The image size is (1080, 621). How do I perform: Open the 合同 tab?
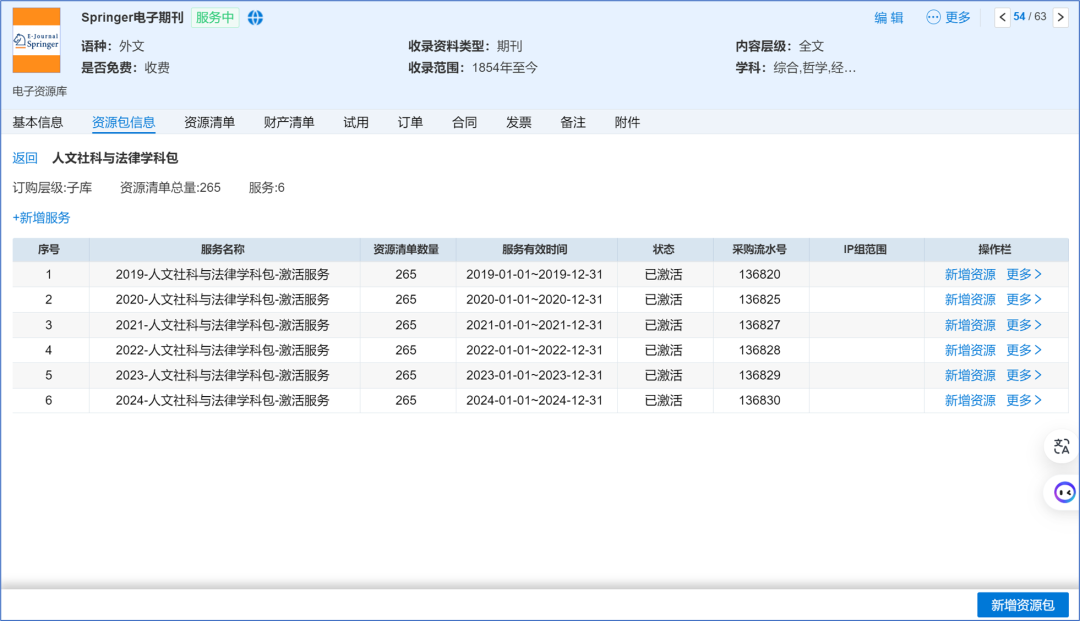click(x=464, y=123)
